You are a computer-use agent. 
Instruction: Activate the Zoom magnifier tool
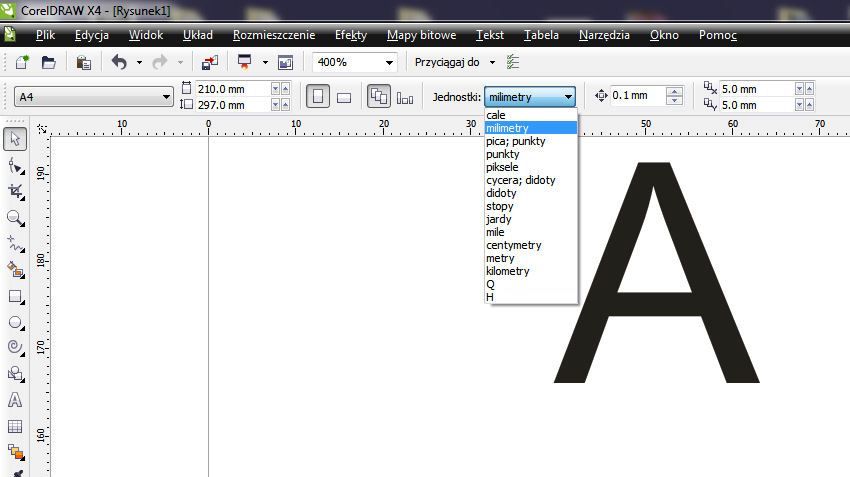15,217
